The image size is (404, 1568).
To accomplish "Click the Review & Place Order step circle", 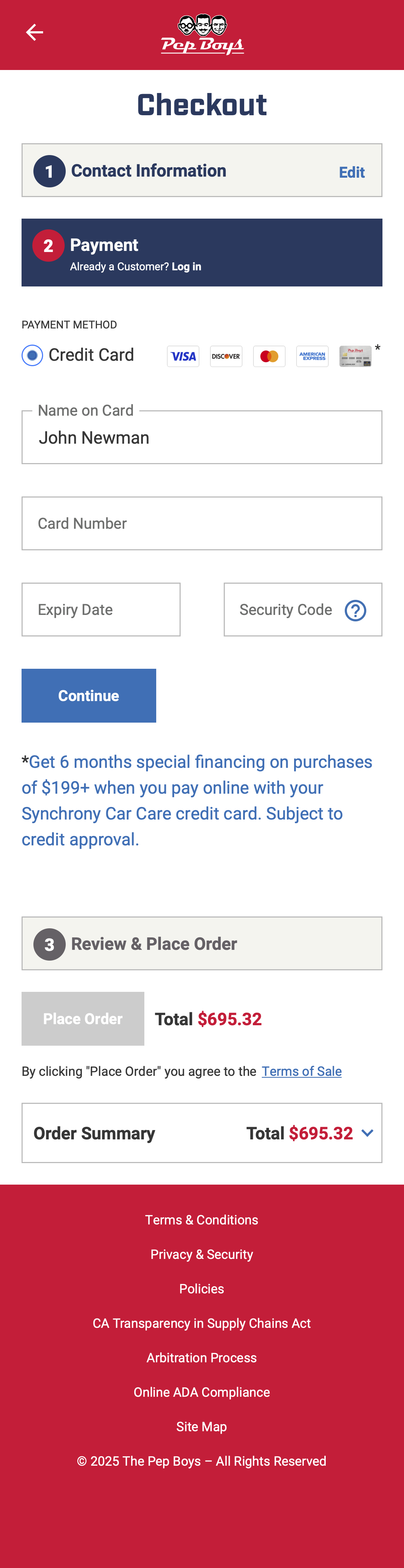I will click(x=49, y=943).
